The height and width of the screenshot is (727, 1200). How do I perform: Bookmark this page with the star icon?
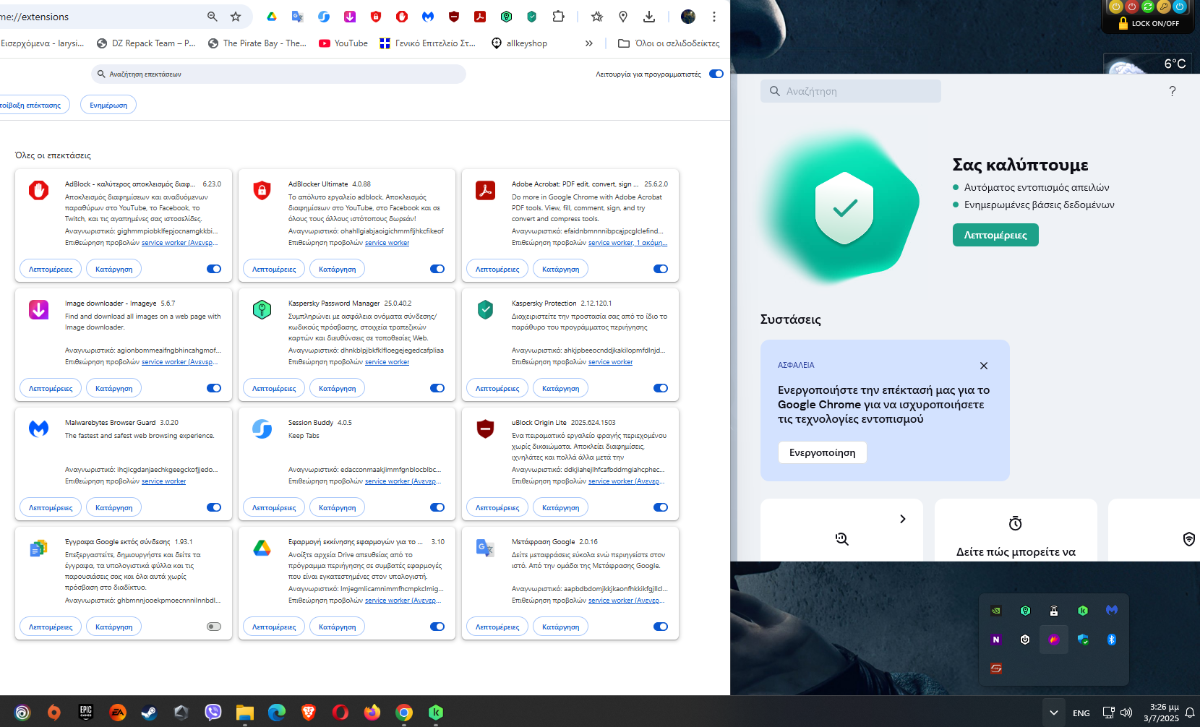tap(236, 17)
